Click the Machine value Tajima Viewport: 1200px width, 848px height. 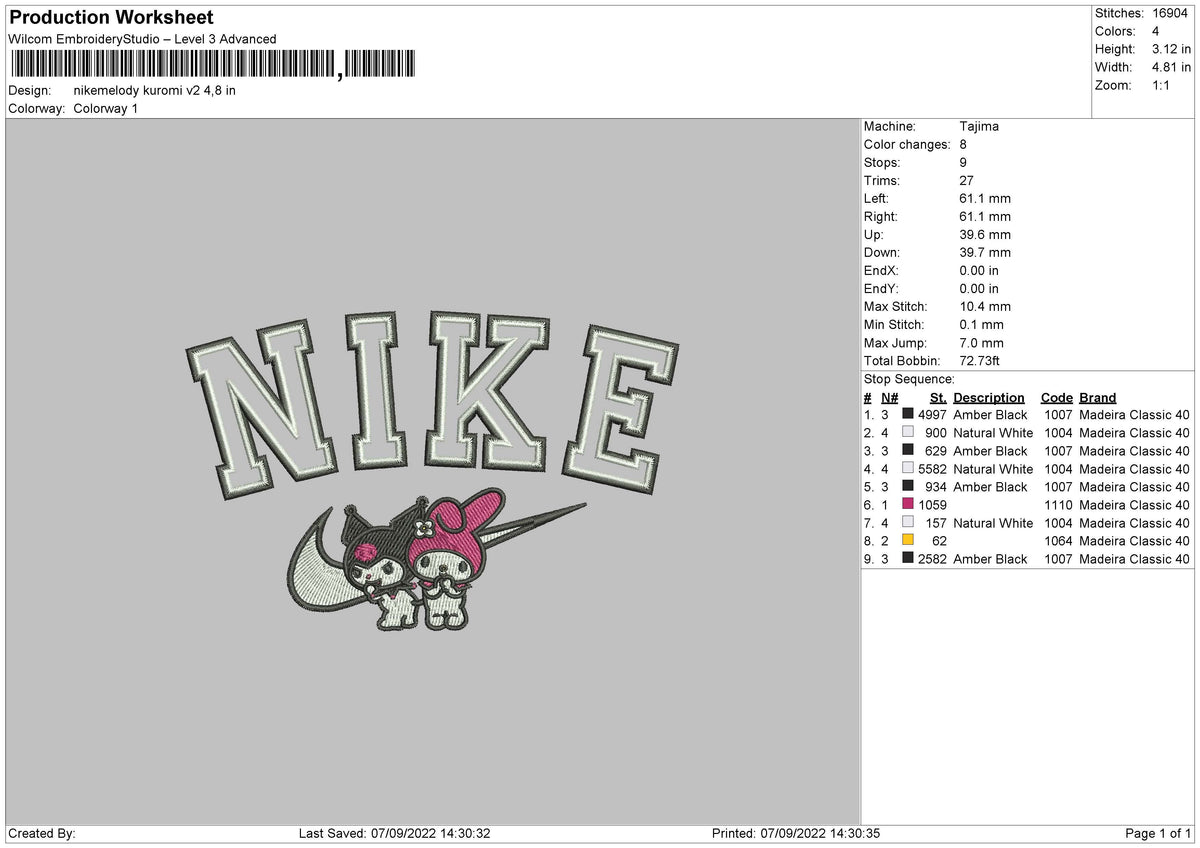978,127
